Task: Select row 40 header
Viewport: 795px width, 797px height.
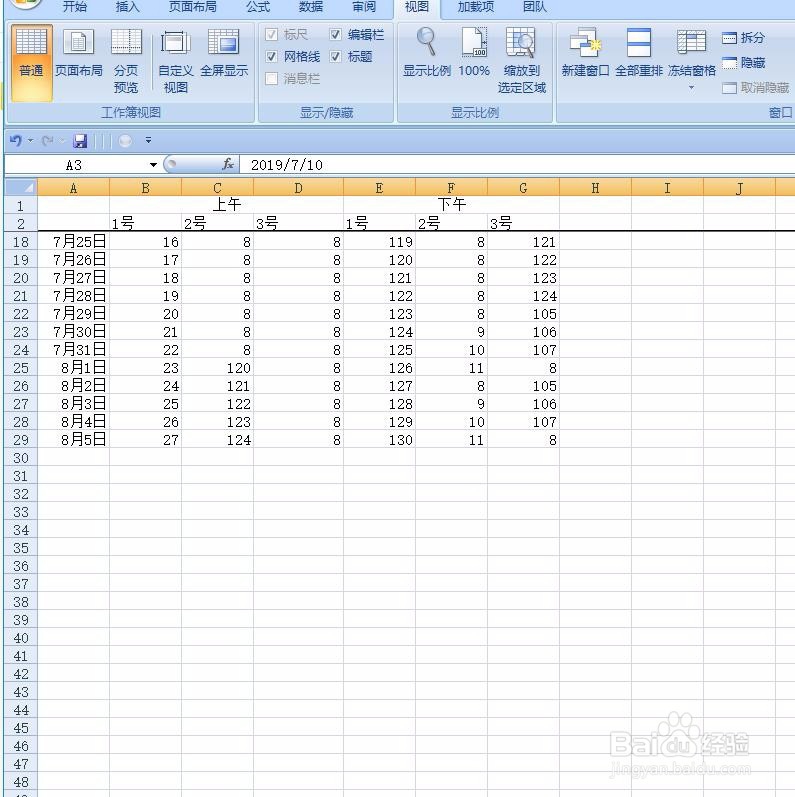Action: point(21,638)
